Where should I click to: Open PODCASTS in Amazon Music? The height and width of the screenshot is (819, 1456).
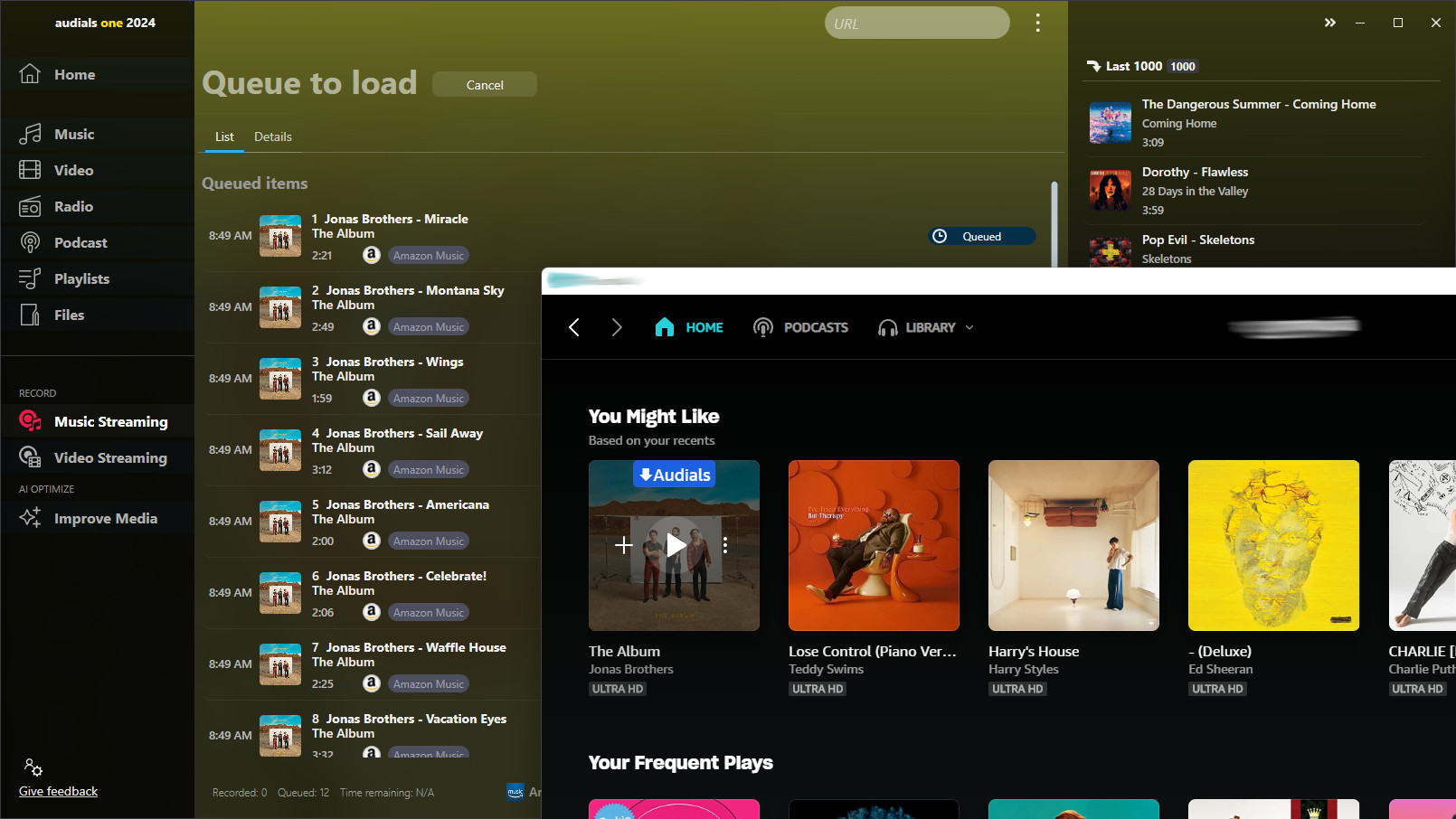800,327
